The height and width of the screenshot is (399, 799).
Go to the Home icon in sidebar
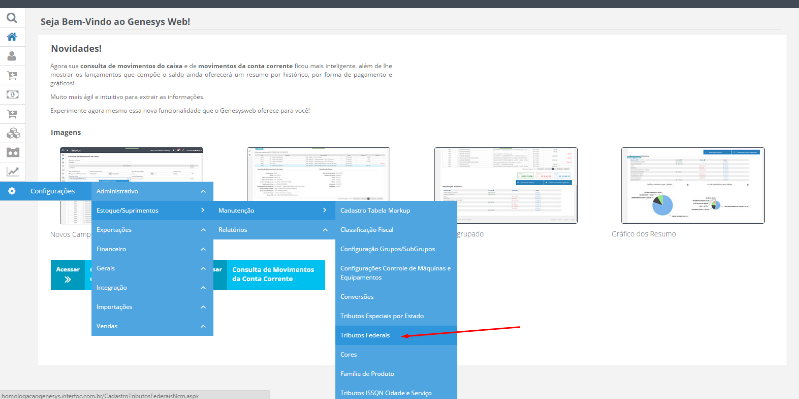[12, 37]
